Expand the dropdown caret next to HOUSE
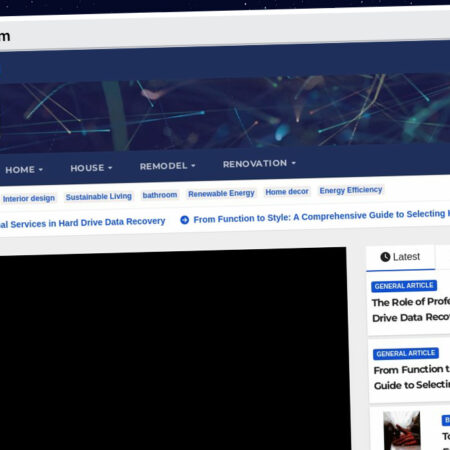Image resolution: width=450 pixels, height=450 pixels. [x=110, y=168]
